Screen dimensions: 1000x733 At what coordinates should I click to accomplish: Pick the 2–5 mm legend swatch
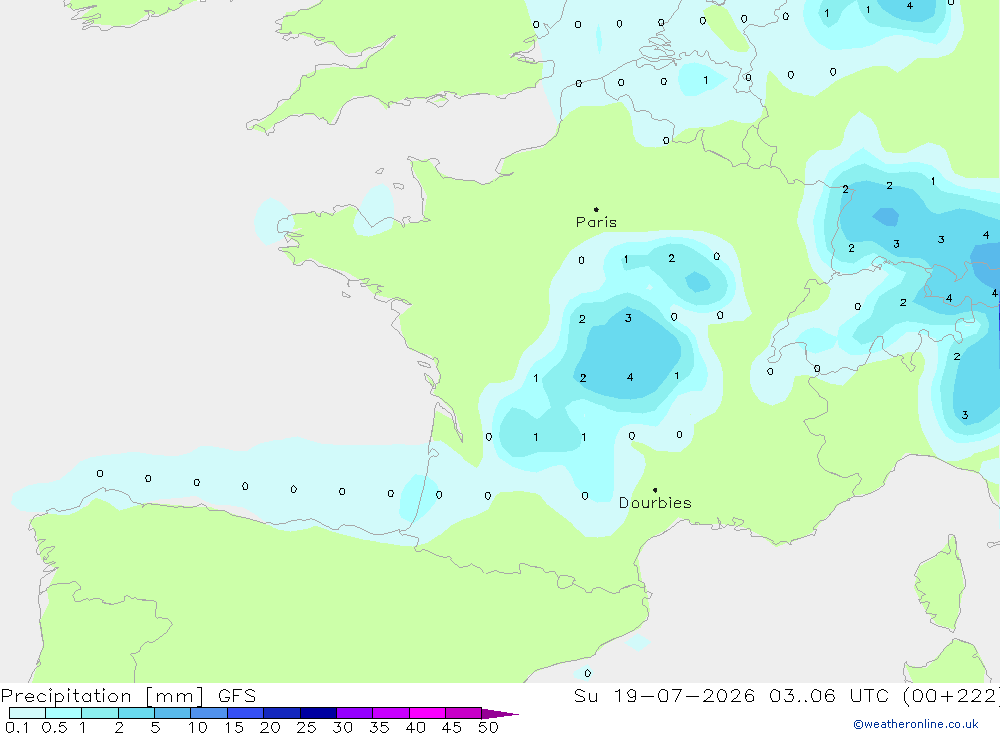coord(136,713)
